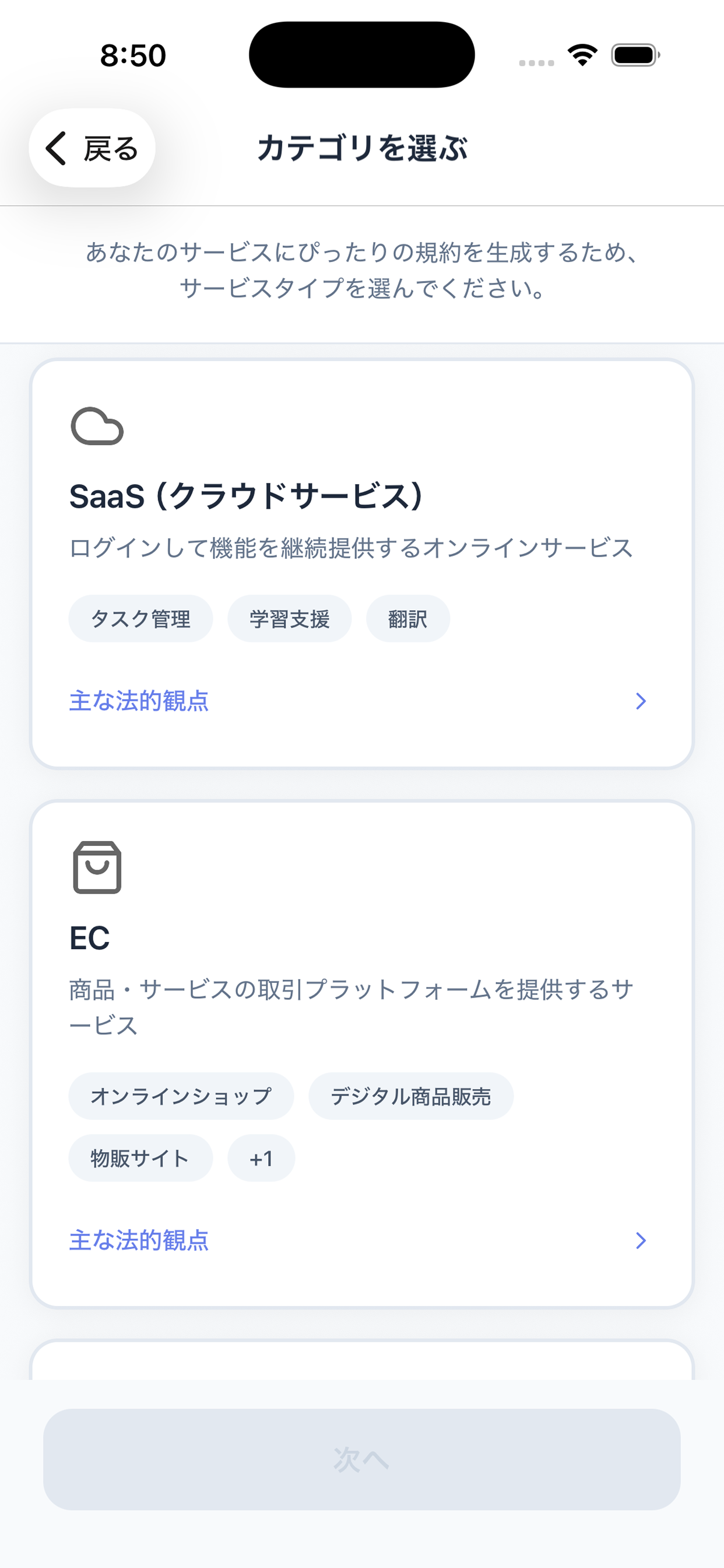Image resolution: width=724 pixels, height=1568 pixels.
Task: Tap the cloud icon on SaaS card
Action: pos(97,426)
